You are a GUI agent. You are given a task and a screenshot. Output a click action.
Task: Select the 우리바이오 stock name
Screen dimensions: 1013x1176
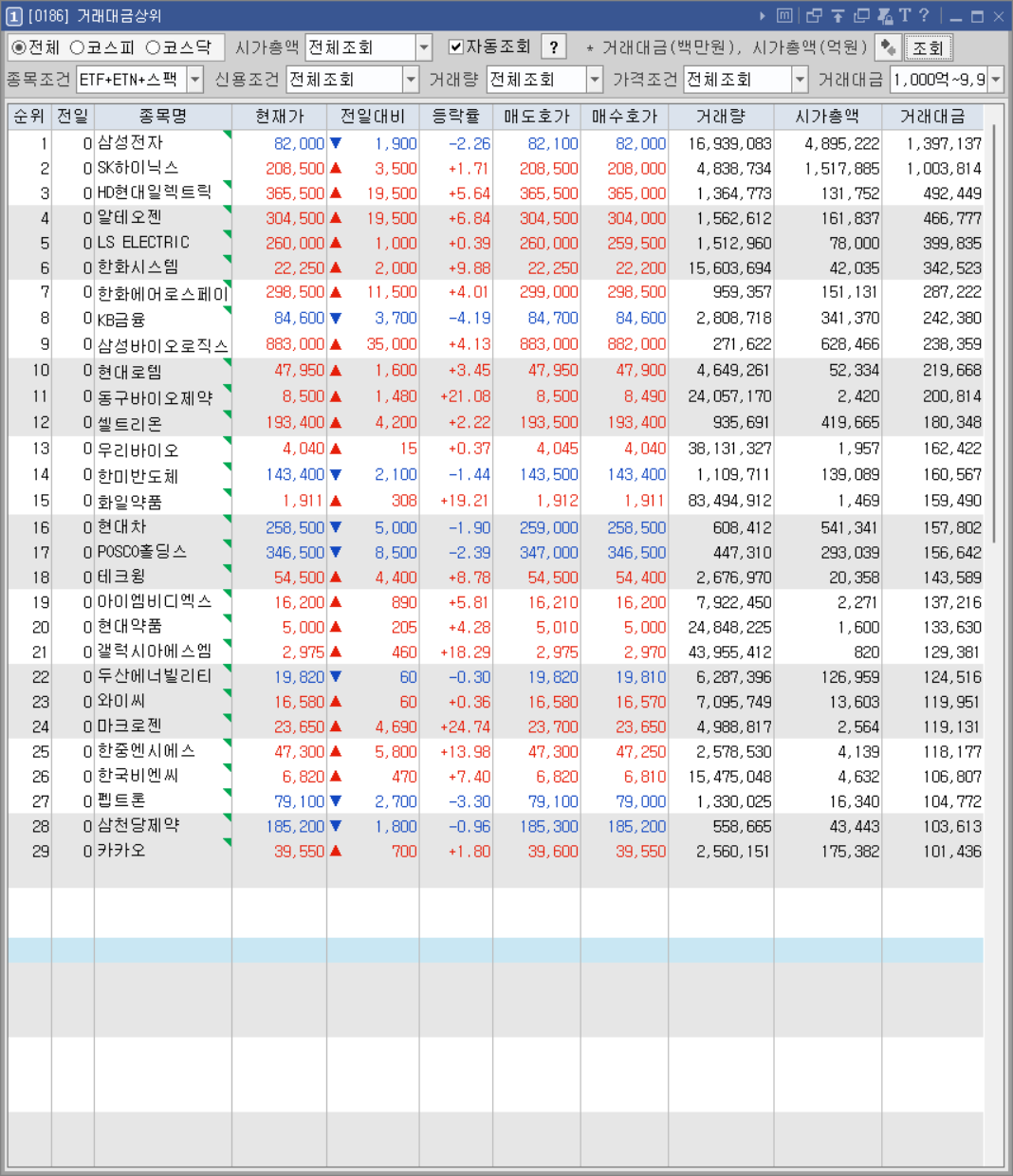point(138,449)
